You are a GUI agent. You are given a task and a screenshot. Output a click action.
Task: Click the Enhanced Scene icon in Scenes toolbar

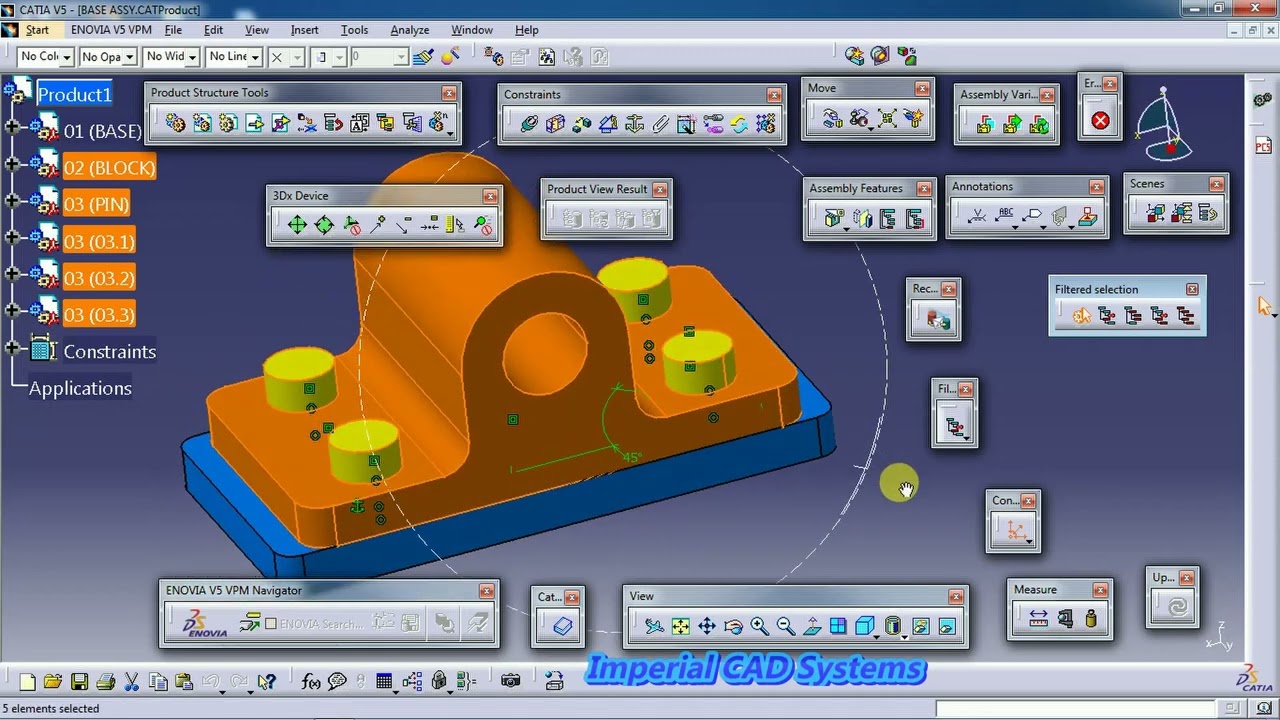coord(1156,213)
